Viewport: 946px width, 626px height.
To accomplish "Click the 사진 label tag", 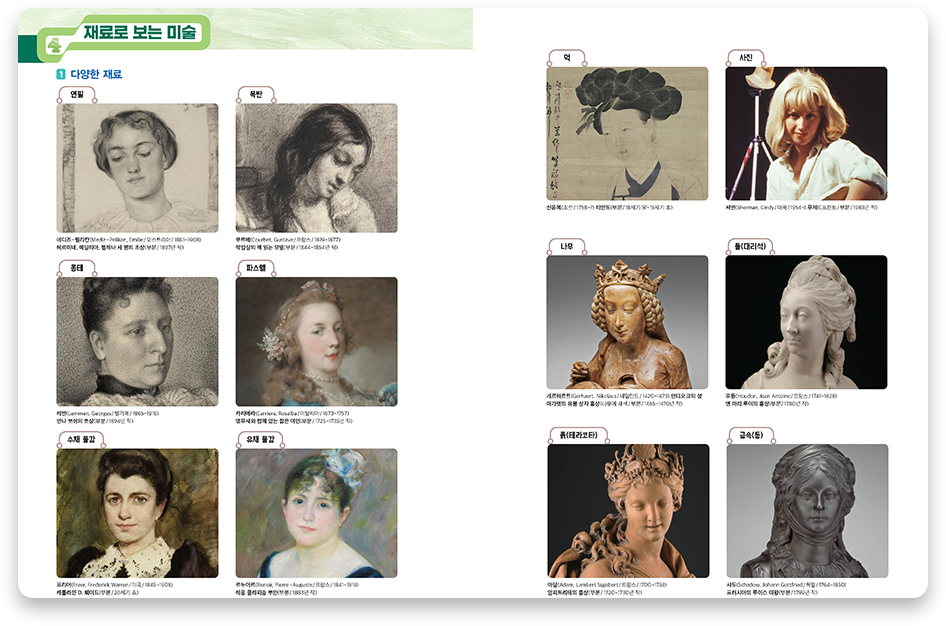I will [x=746, y=57].
